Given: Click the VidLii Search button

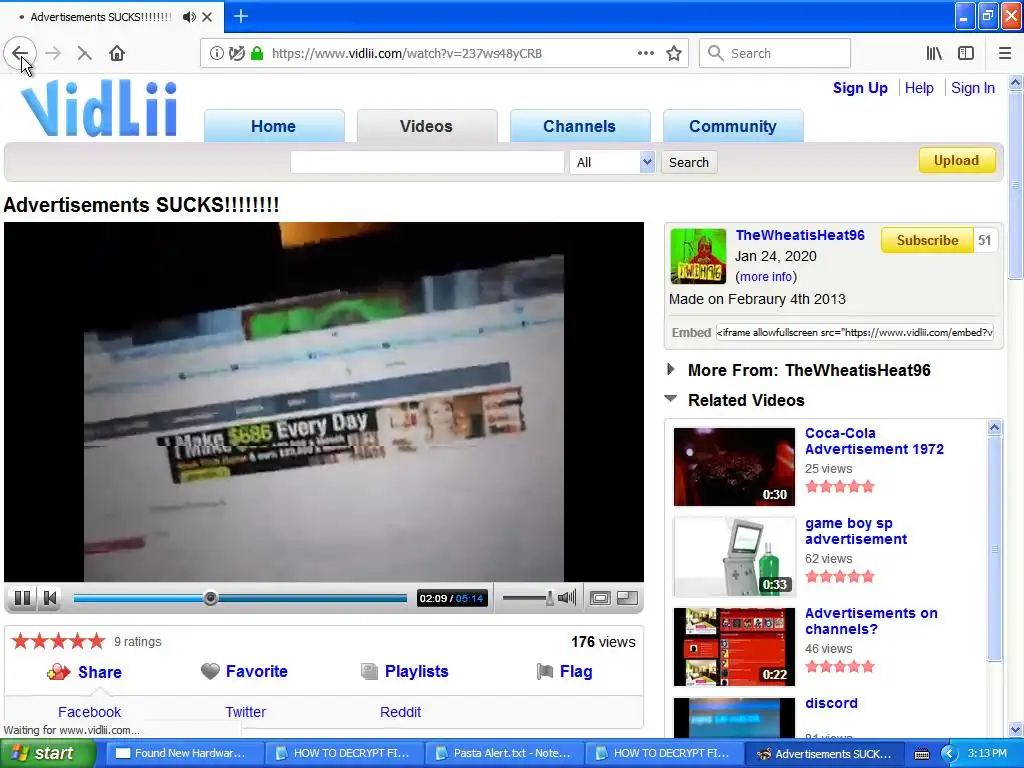Looking at the screenshot, I should (689, 162).
